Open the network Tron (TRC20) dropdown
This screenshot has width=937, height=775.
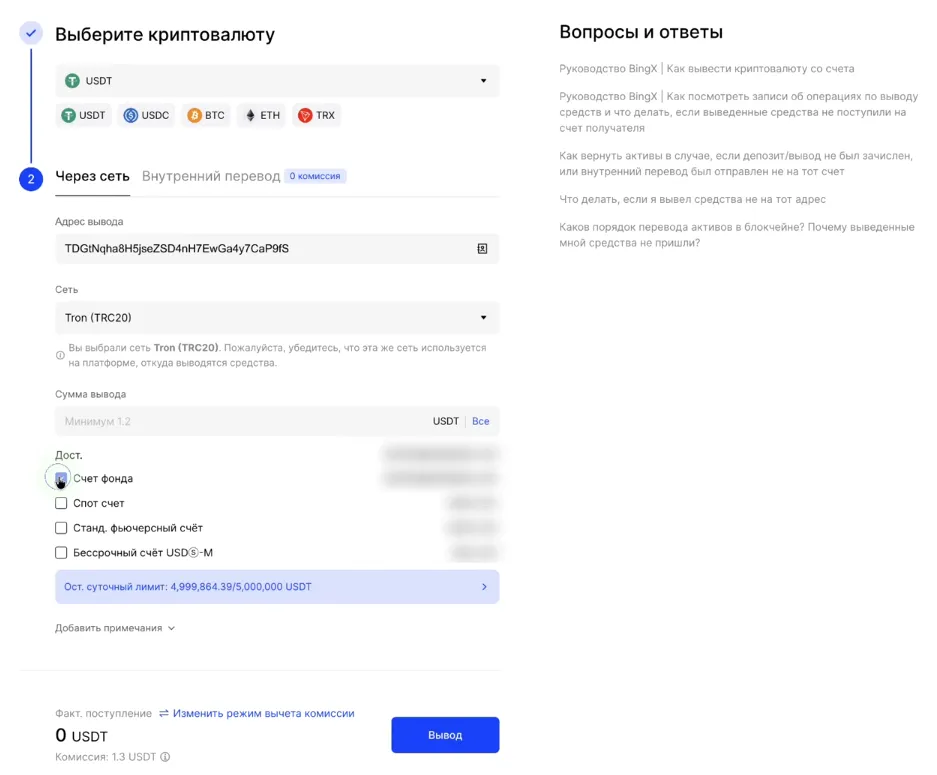tap(277, 315)
